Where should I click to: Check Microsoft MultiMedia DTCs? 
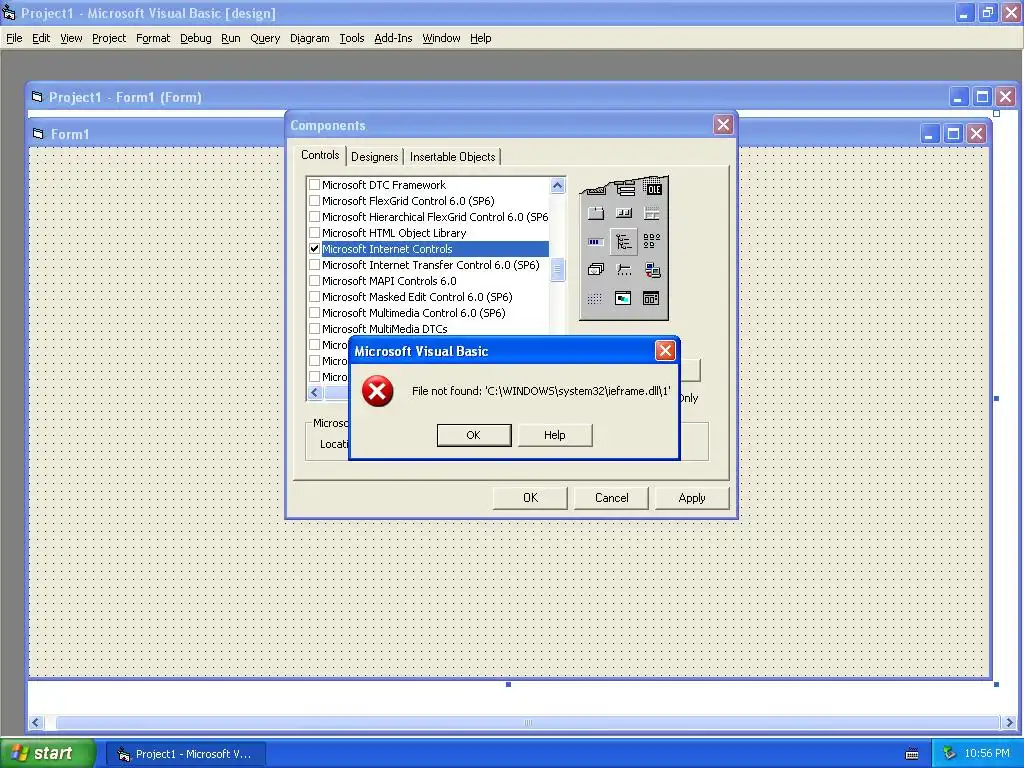coord(315,328)
